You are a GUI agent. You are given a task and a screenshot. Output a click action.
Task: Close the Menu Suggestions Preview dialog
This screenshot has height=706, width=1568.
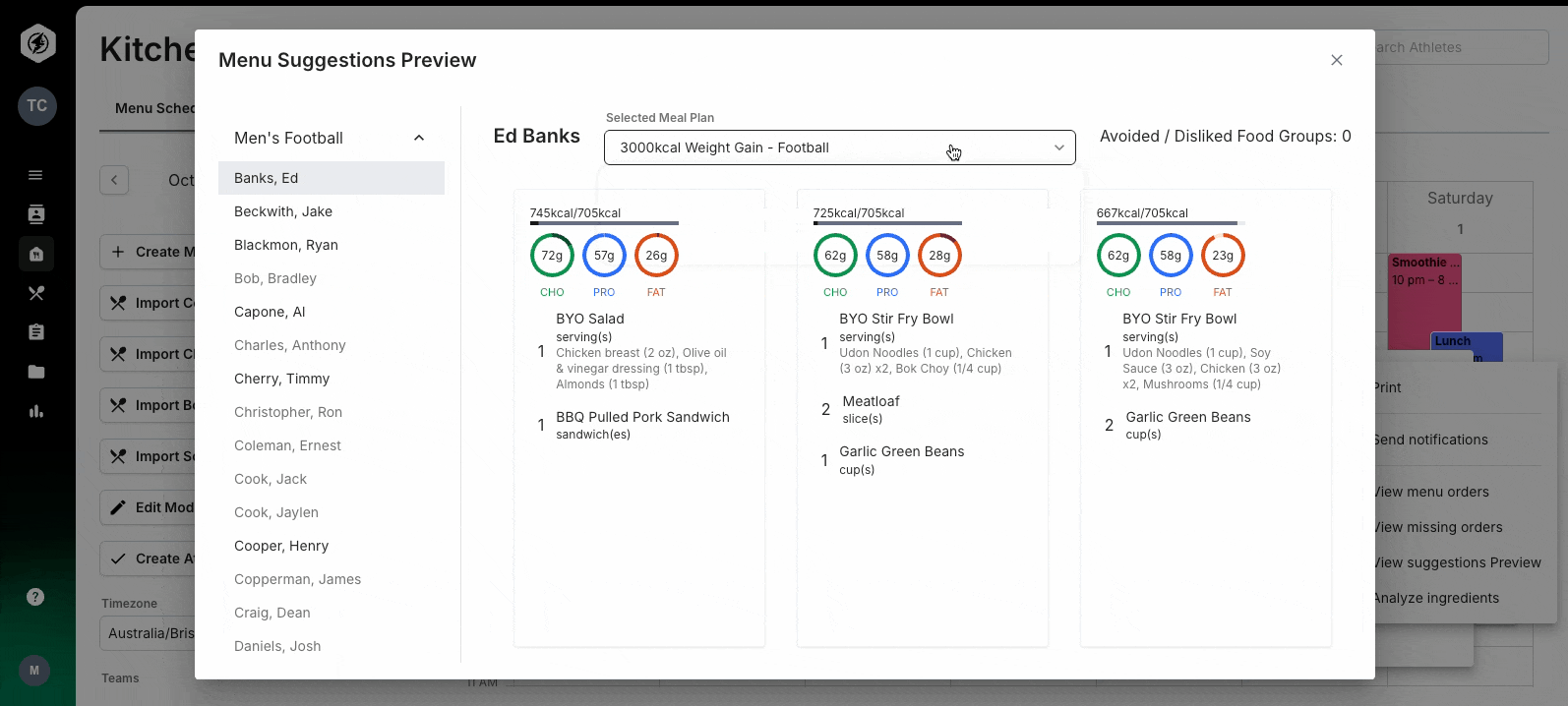pos(1337,60)
